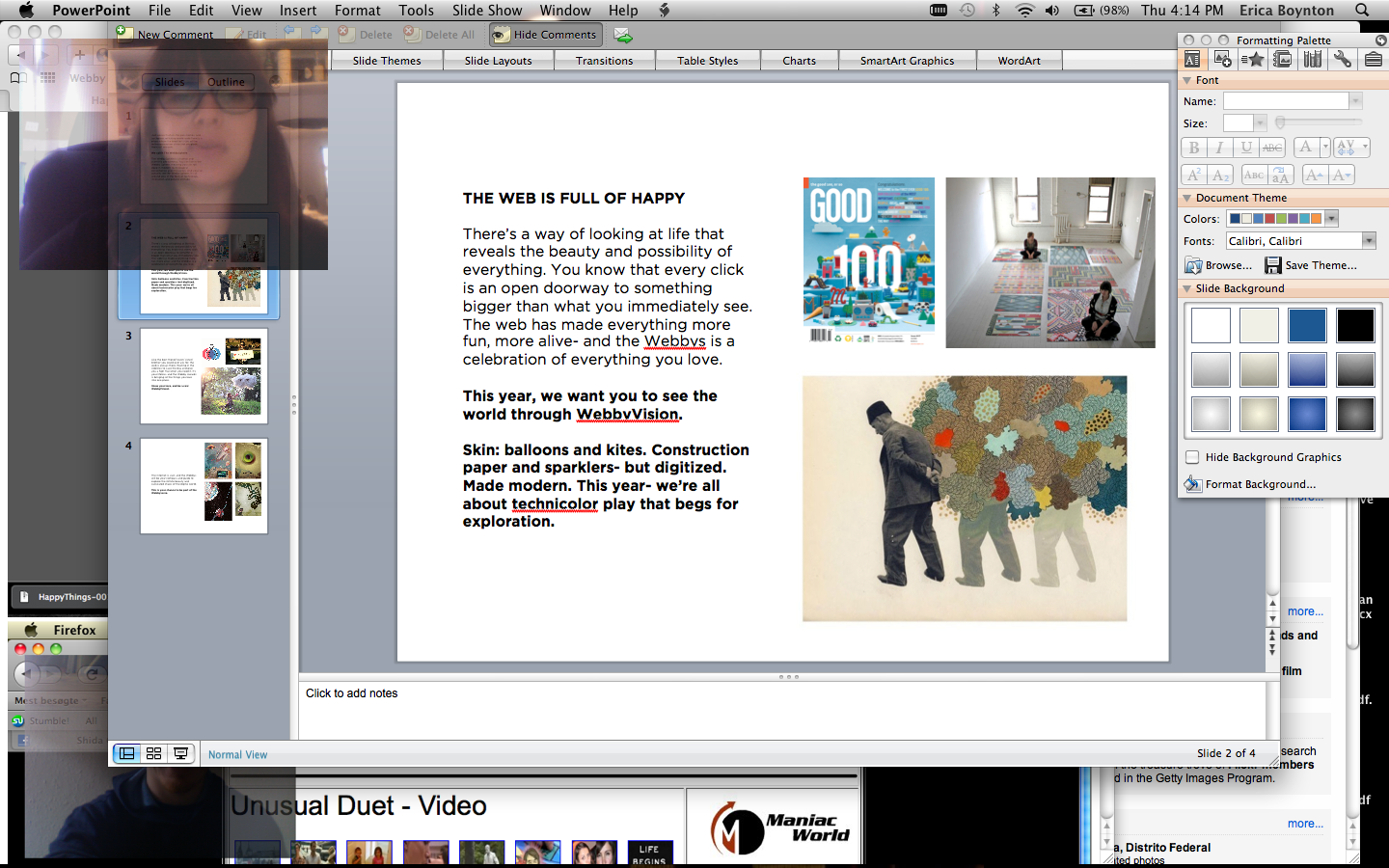Open the Reference Tools books icon

[1312, 60]
